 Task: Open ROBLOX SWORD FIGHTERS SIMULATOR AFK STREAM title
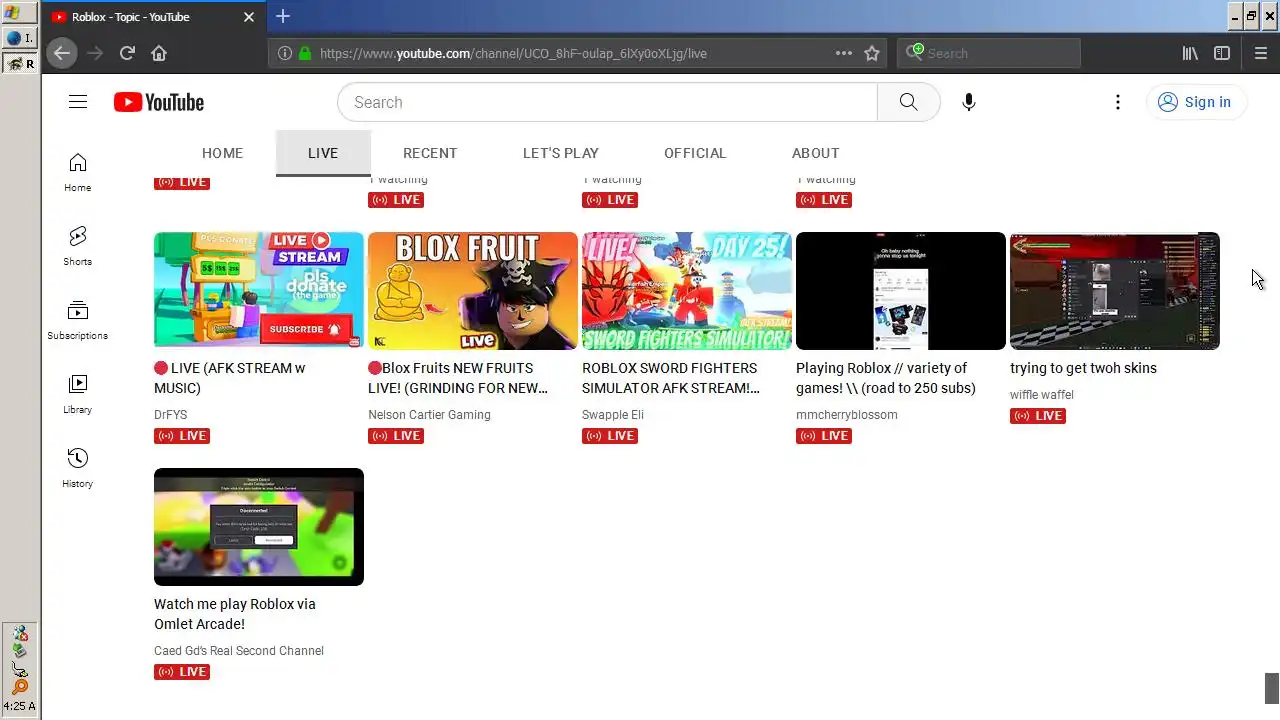tap(671, 378)
